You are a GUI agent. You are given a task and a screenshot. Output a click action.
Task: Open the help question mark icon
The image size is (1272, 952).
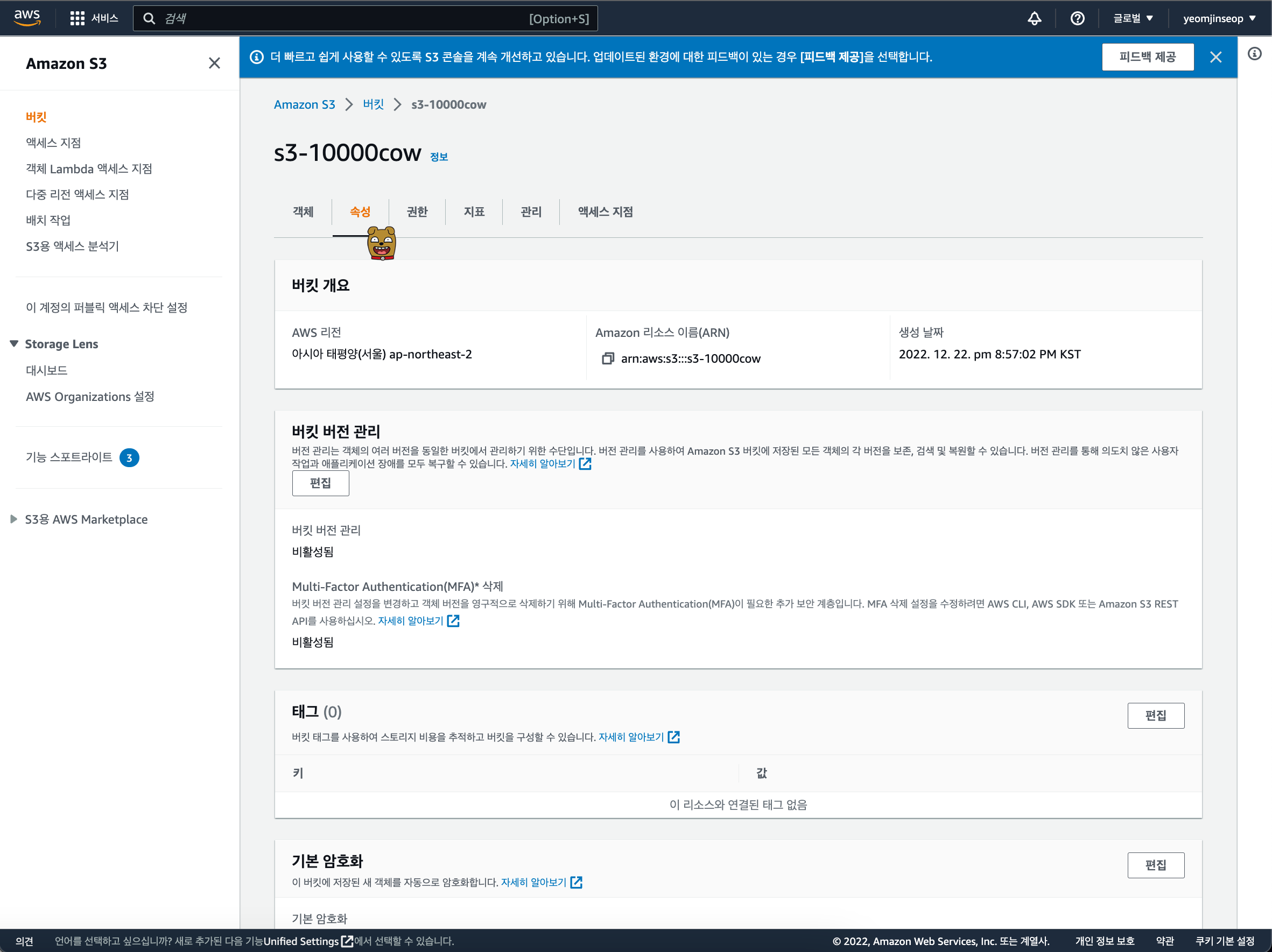(1077, 18)
